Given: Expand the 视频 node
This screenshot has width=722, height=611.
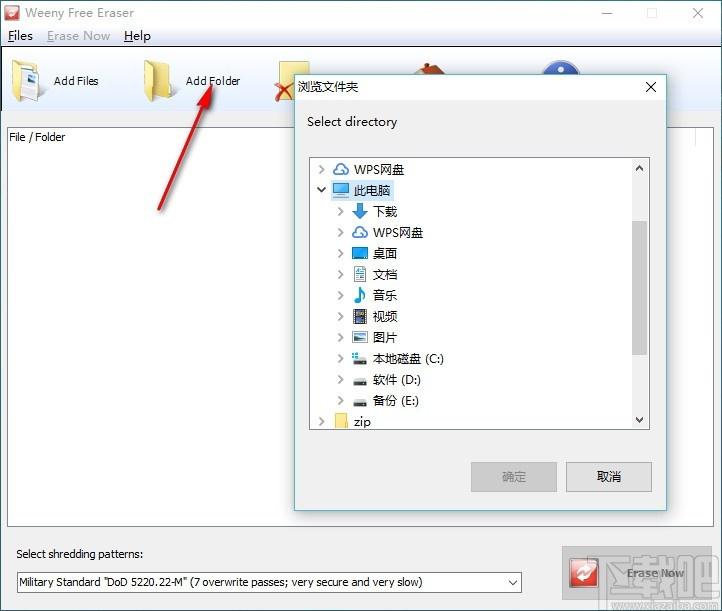Looking at the screenshot, I should [340, 316].
